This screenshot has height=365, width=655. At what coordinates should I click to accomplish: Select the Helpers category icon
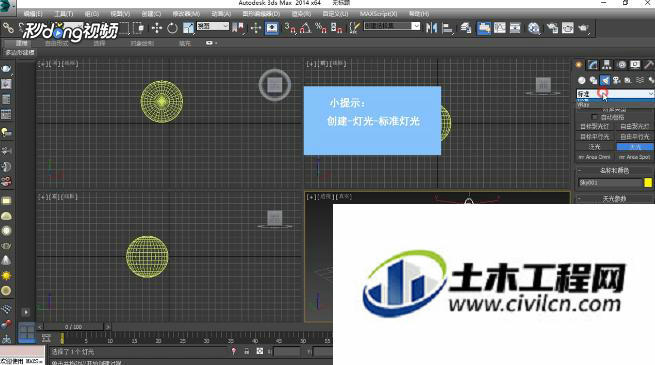(x=628, y=80)
